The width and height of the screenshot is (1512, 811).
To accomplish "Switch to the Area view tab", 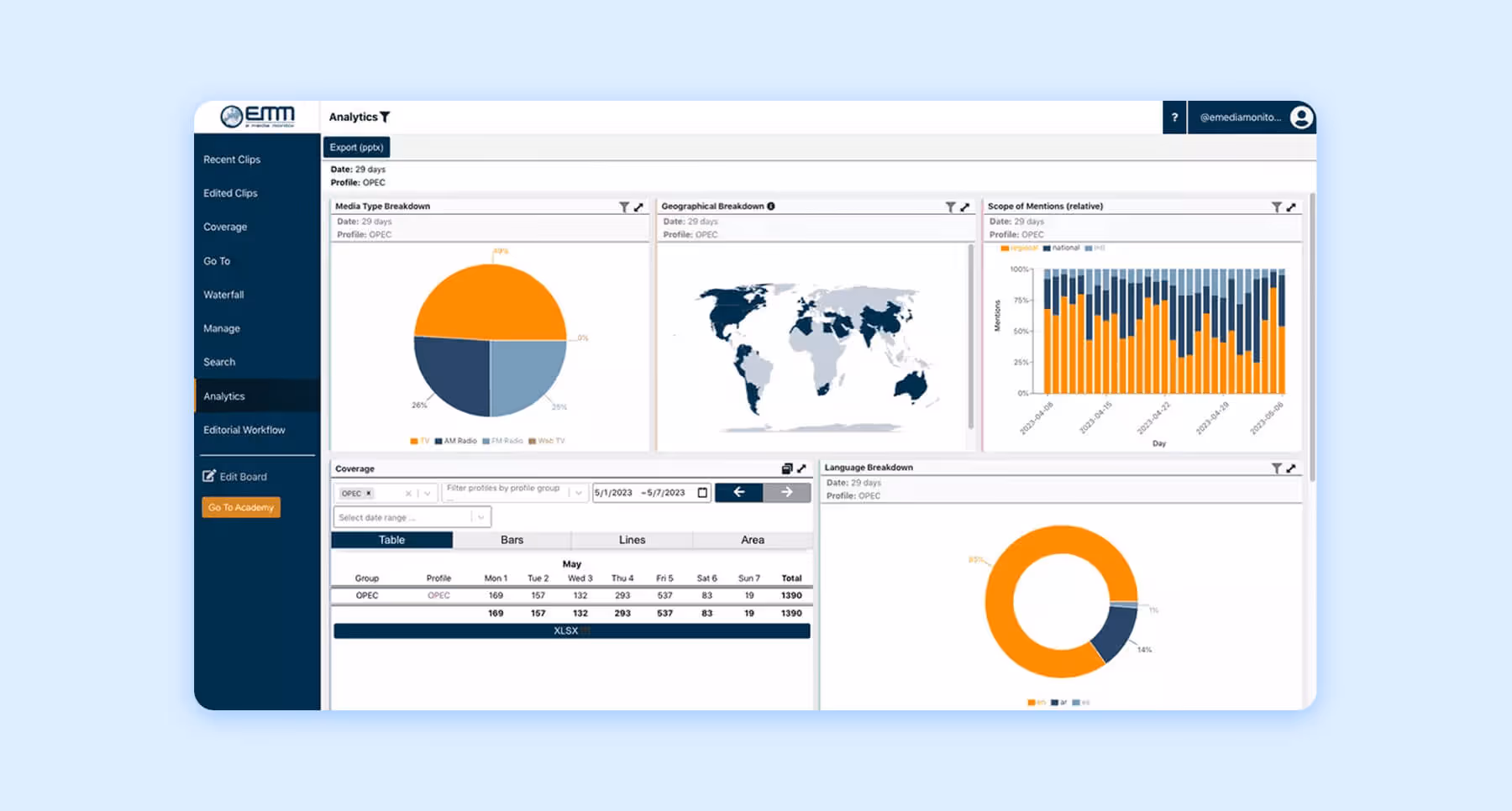I will [753, 540].
